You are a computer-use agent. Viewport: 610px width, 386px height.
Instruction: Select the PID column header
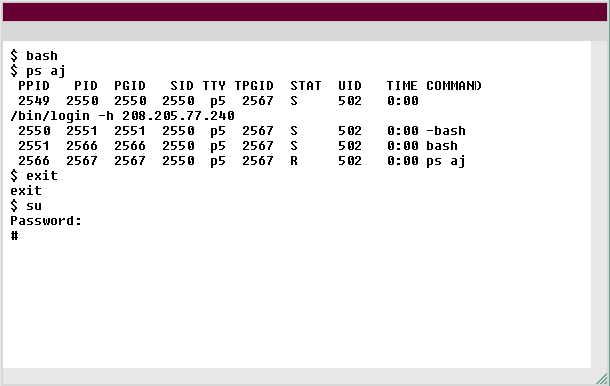(x=86, y=86)
